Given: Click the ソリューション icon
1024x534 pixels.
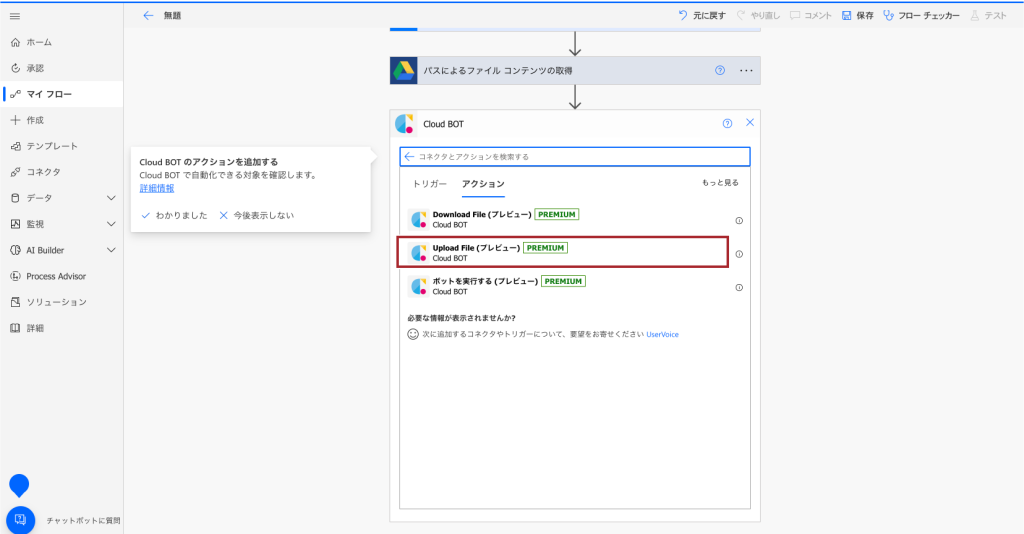Looking at the screenshot, I should point(16,302).
